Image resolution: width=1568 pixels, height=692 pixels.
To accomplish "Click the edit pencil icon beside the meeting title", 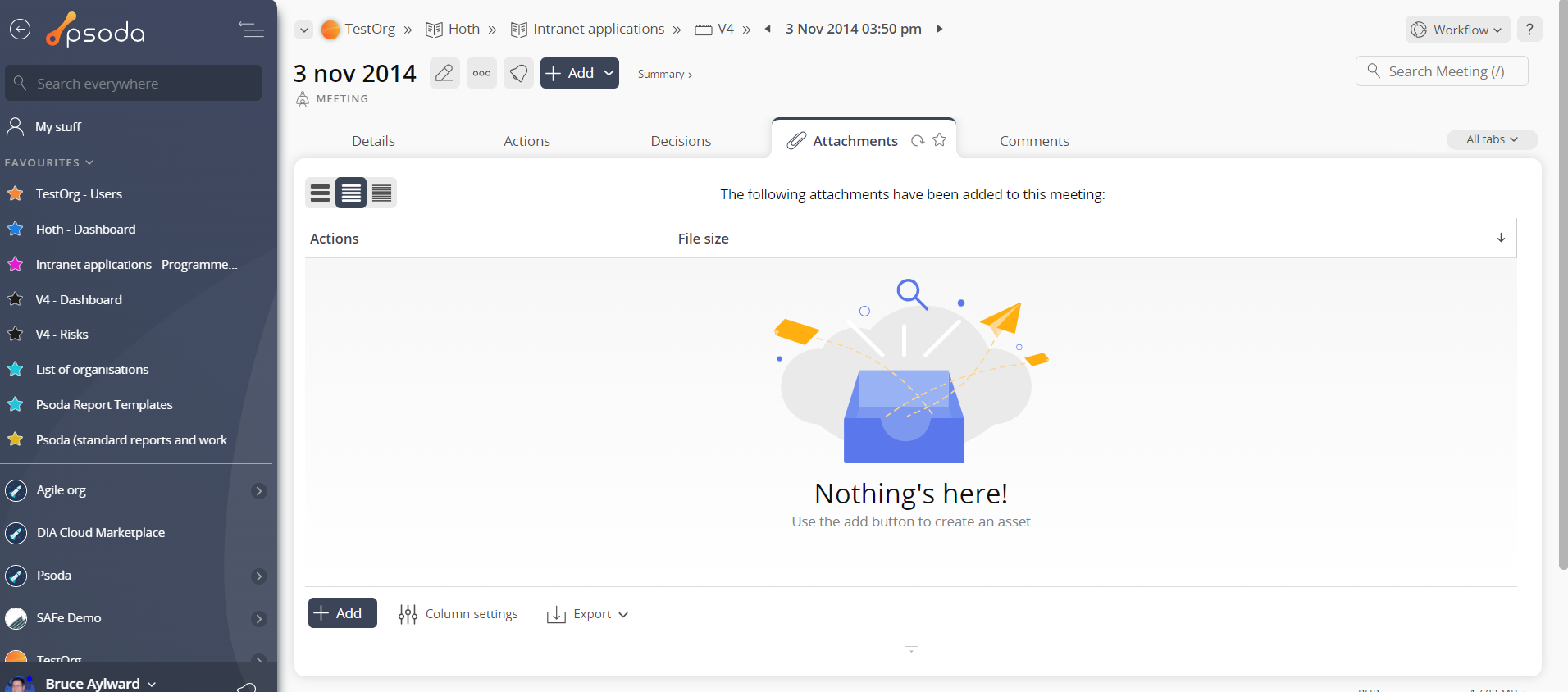I will [x=444, y=73].
